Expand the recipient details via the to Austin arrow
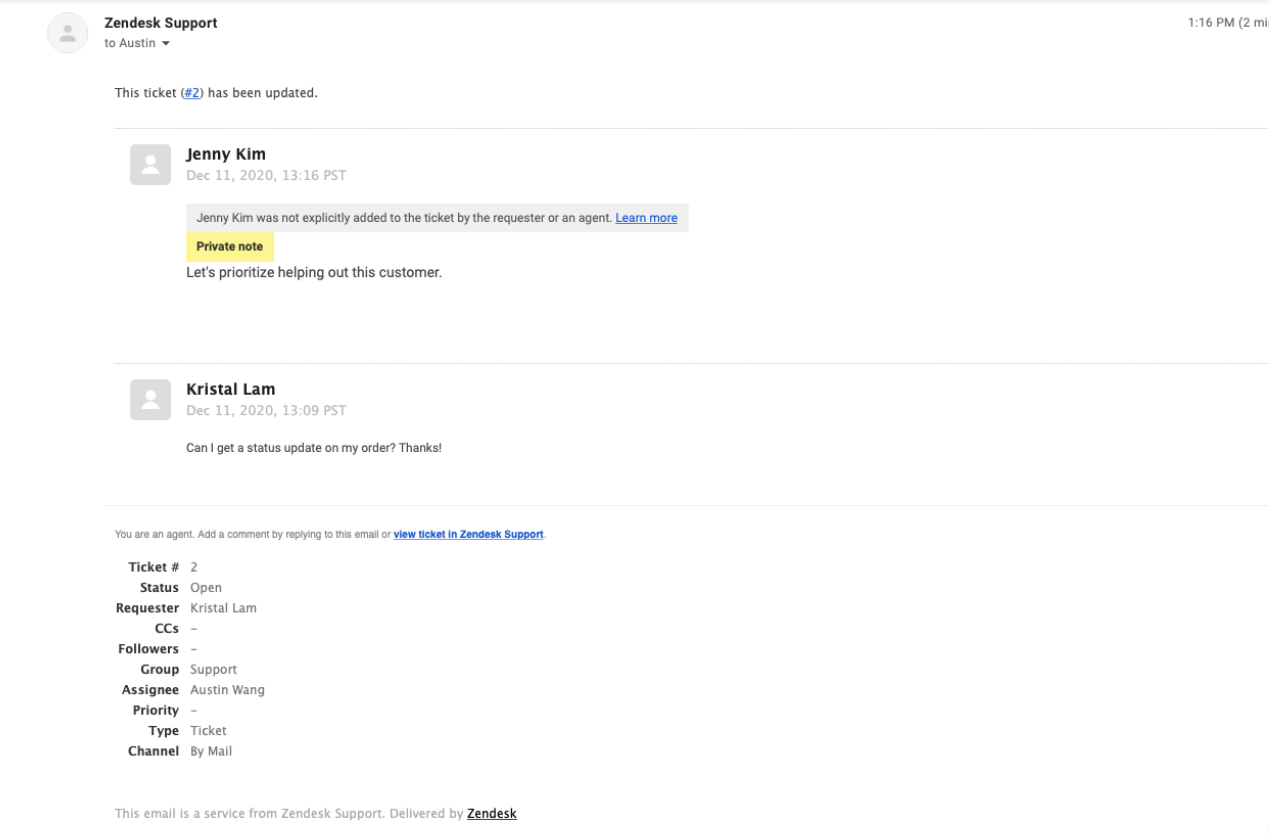The height and width of the screenshot is (836, 1269). (166, 43)
